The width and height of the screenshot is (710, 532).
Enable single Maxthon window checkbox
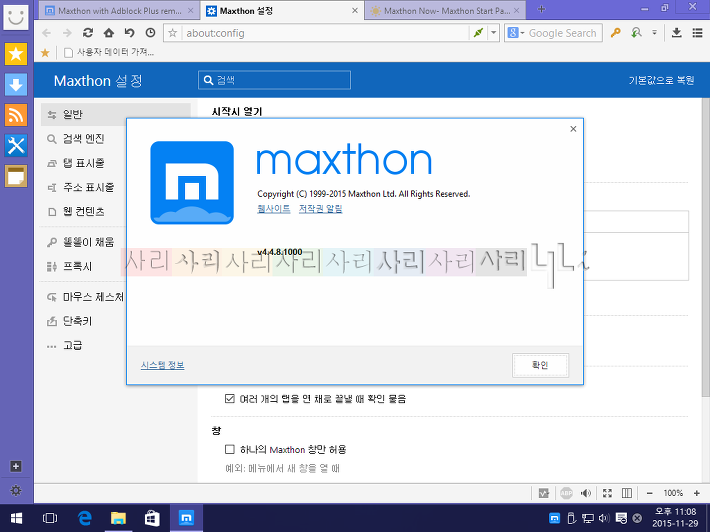click(x=230, y=449)
